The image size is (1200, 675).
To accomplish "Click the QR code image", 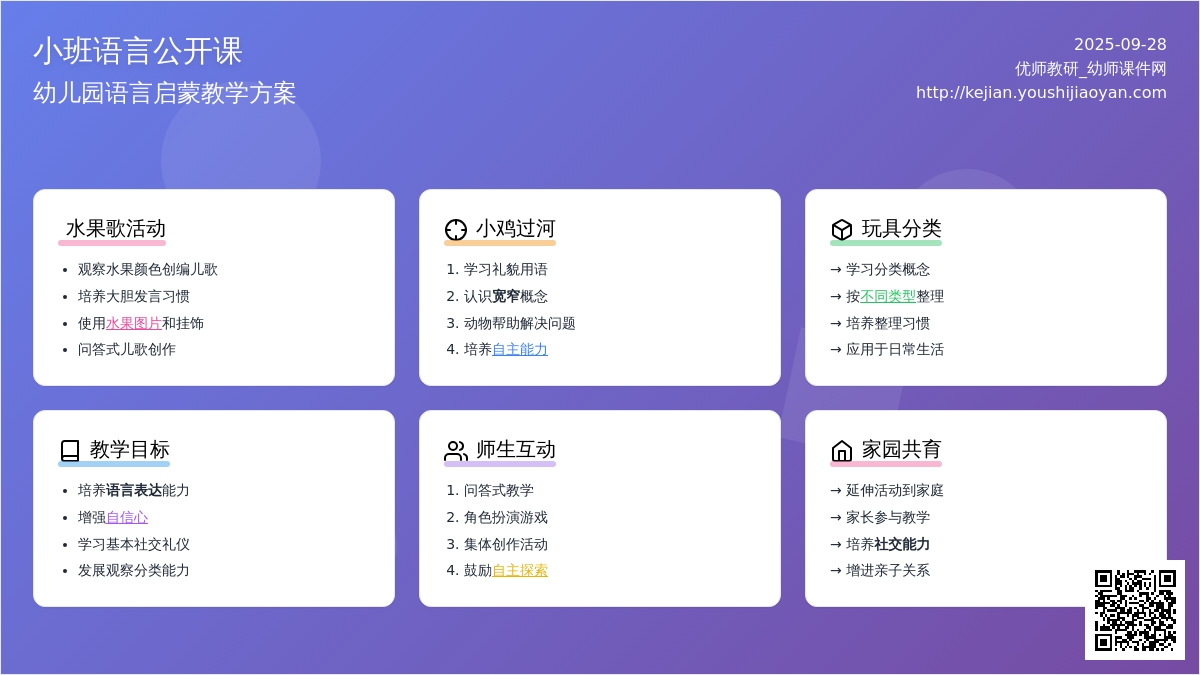I will pos(1134,610).
